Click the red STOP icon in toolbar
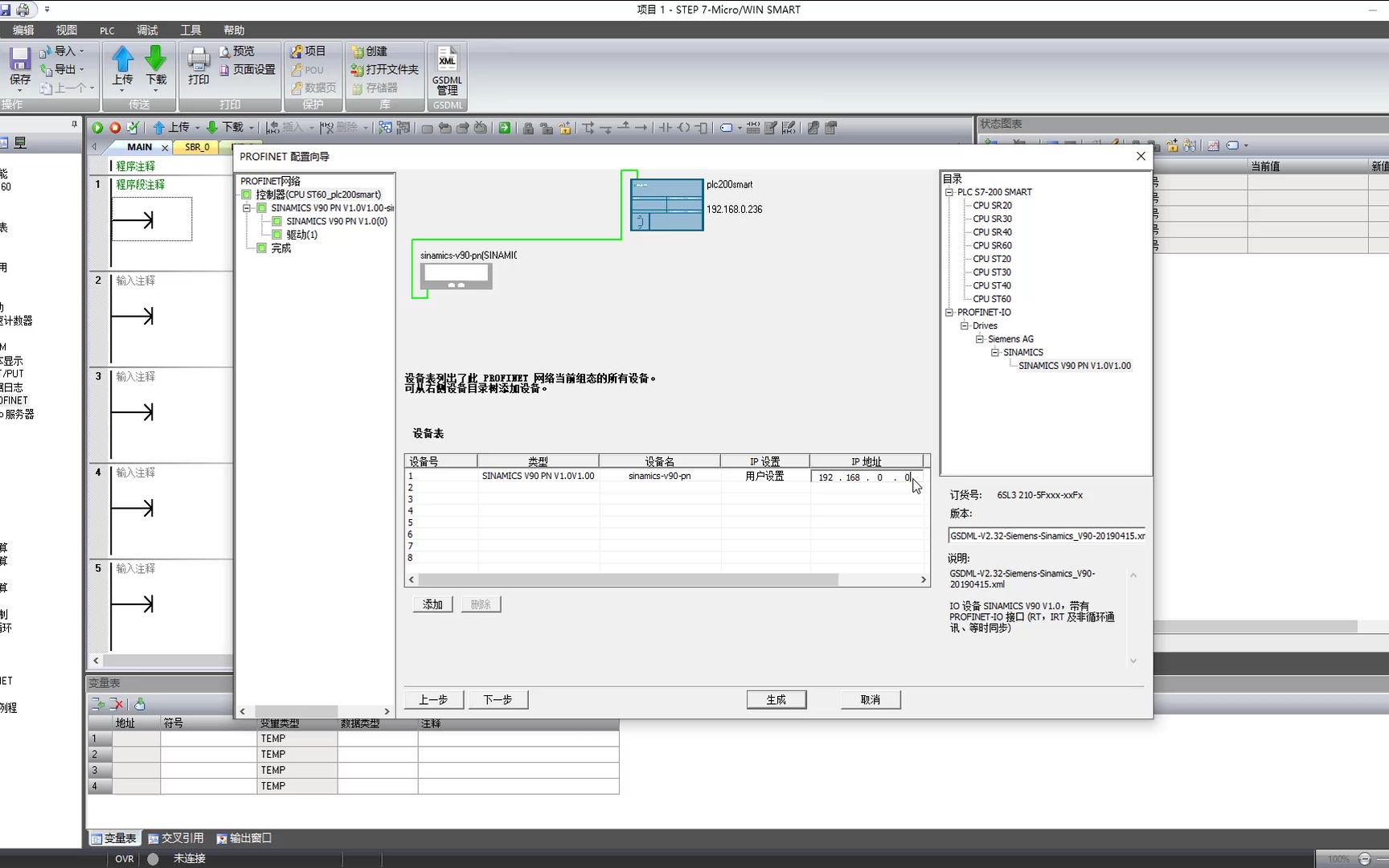Viewport: 1389px width, 868px height. coord(115,127)
